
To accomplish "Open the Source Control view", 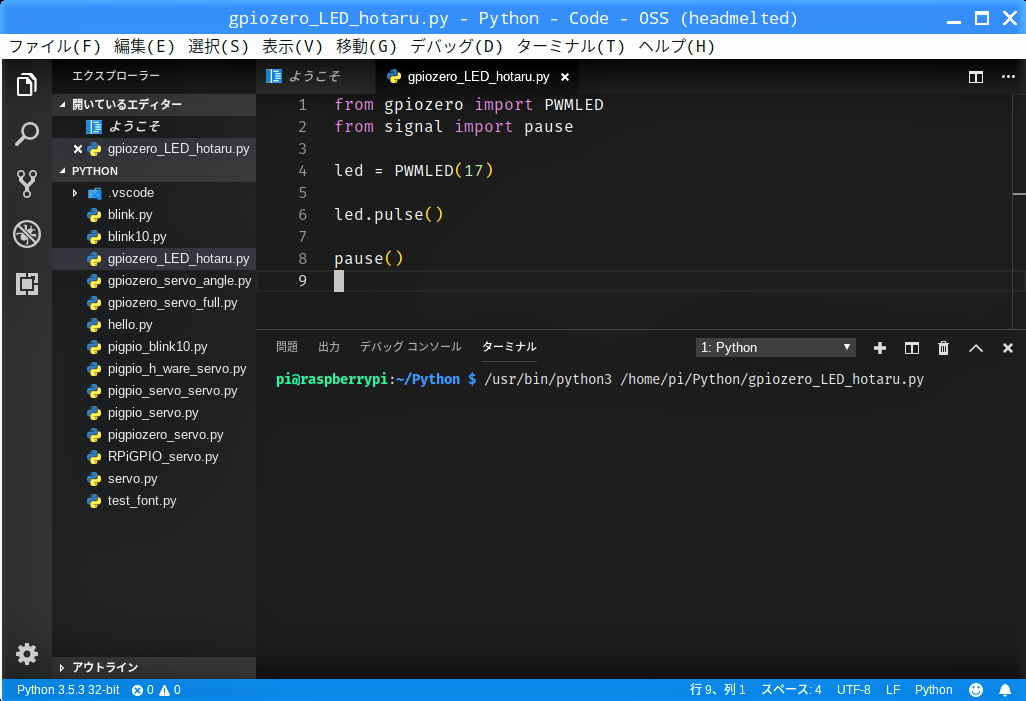I will click(27, 184).
